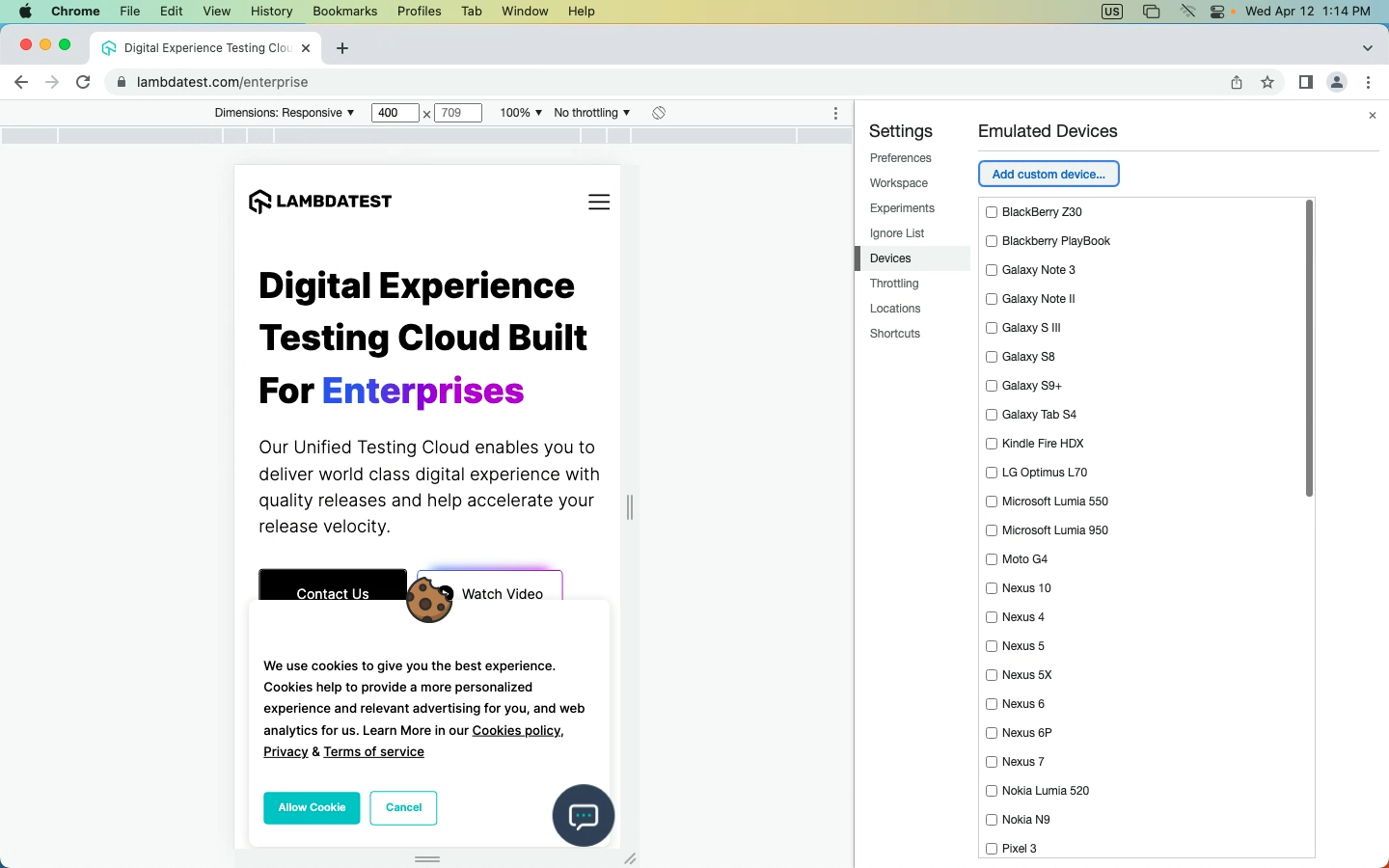Select the Throttling settings section
This screenshot has width=1389, height=868.
click(893, 284)
